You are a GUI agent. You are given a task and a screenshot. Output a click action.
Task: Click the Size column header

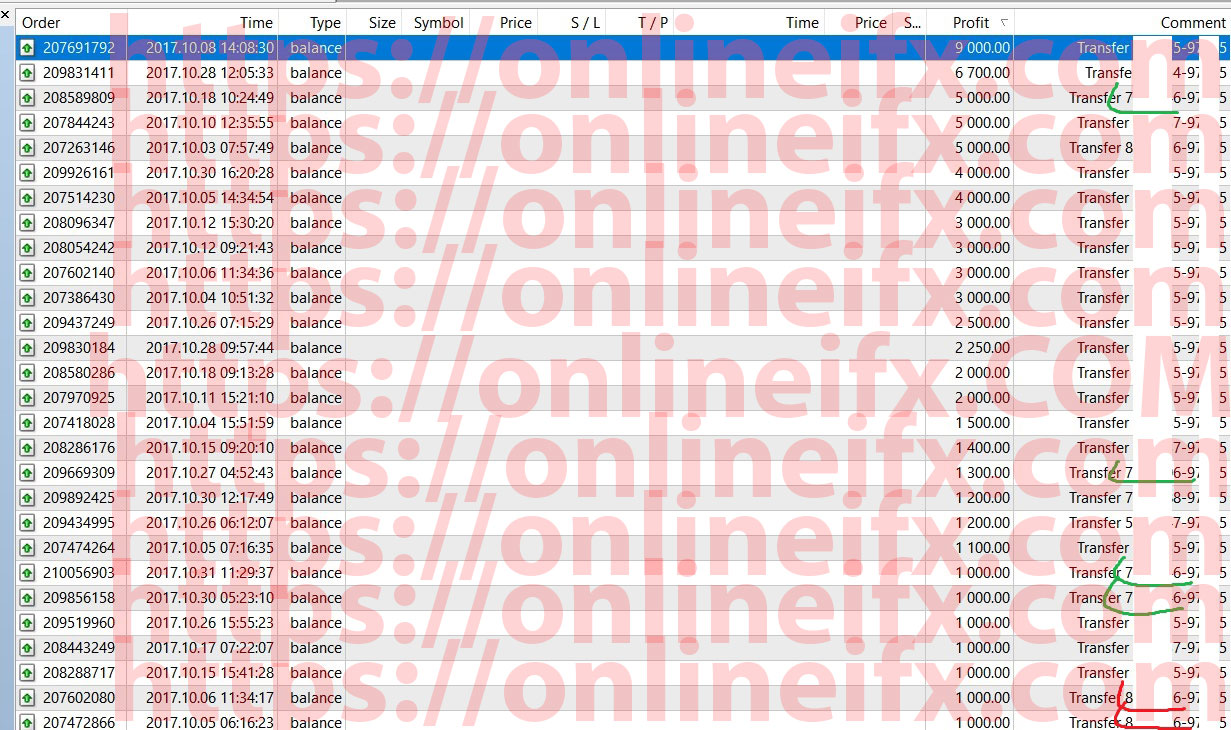coord(381,23)
